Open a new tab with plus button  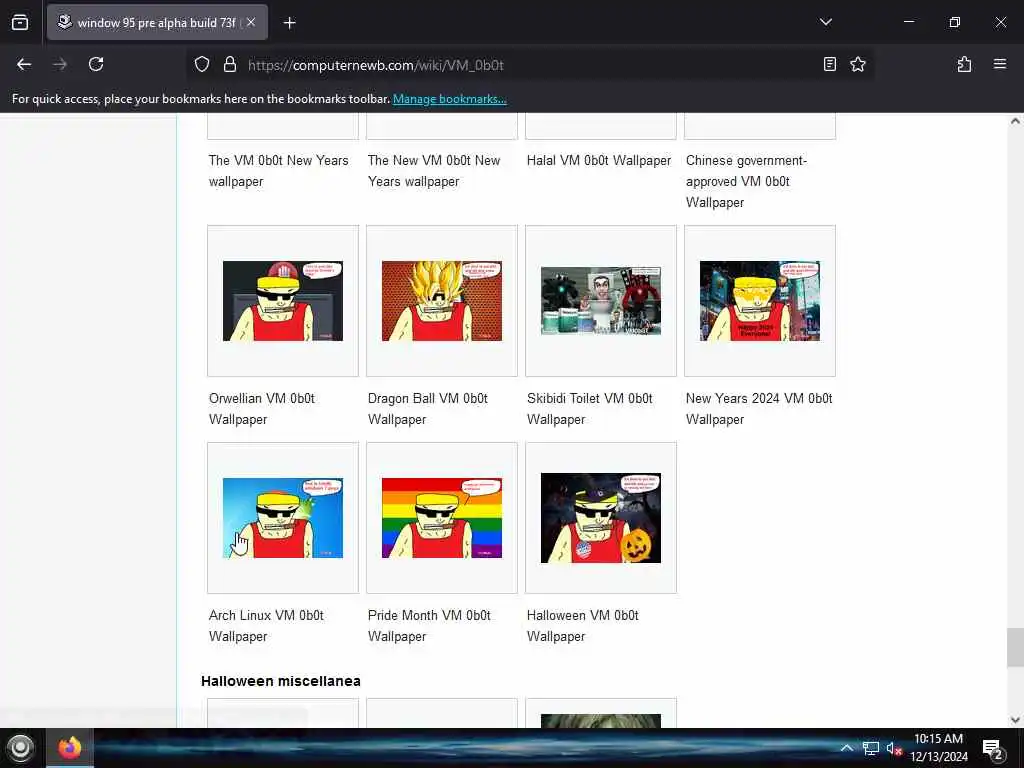tap(289, 23)
